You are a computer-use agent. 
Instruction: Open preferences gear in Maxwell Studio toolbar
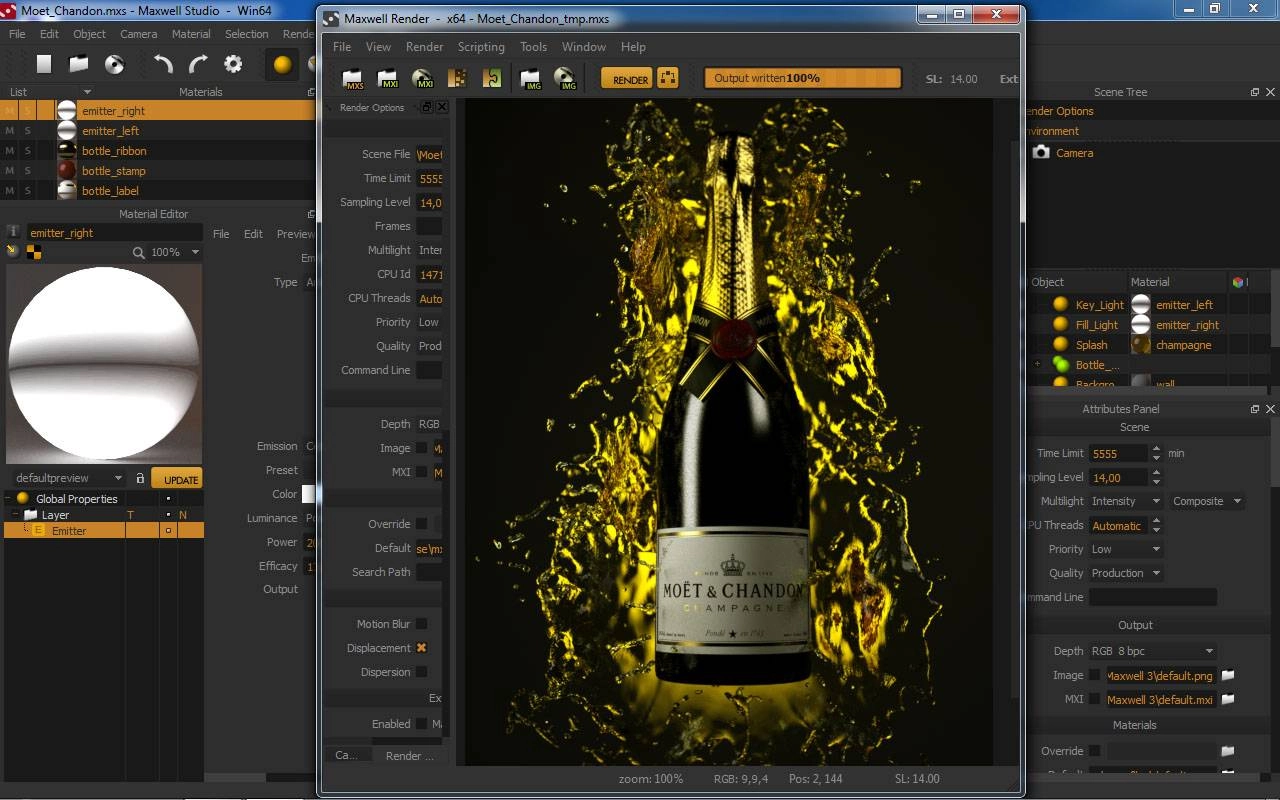pyautogui.click(x=233, y=64)
